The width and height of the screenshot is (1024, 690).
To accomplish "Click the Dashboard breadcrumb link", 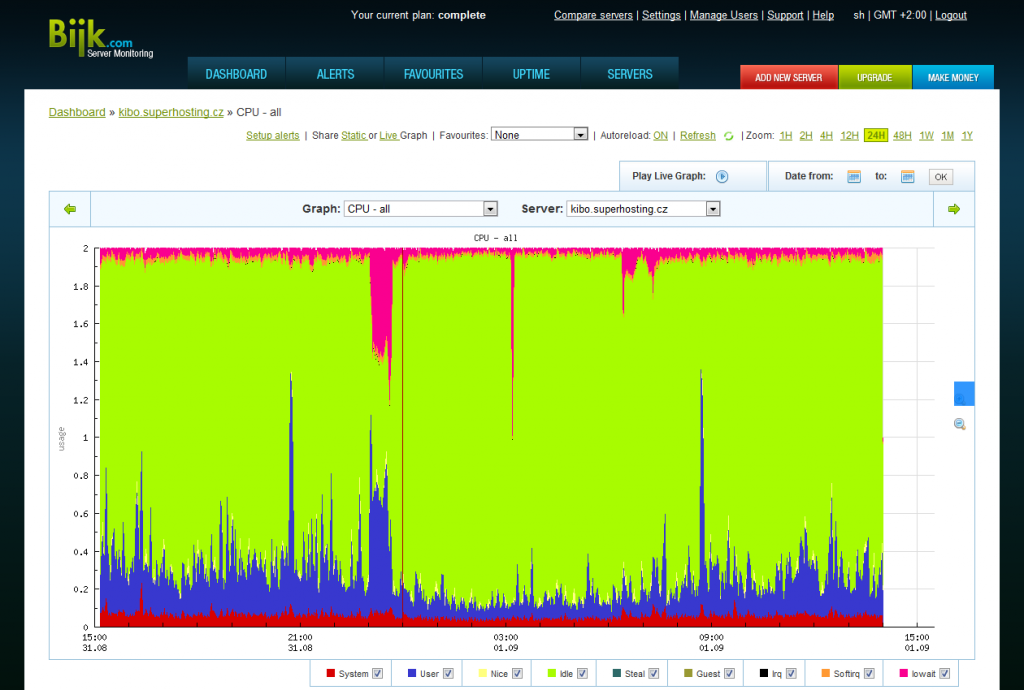I will tap(77, 112).
